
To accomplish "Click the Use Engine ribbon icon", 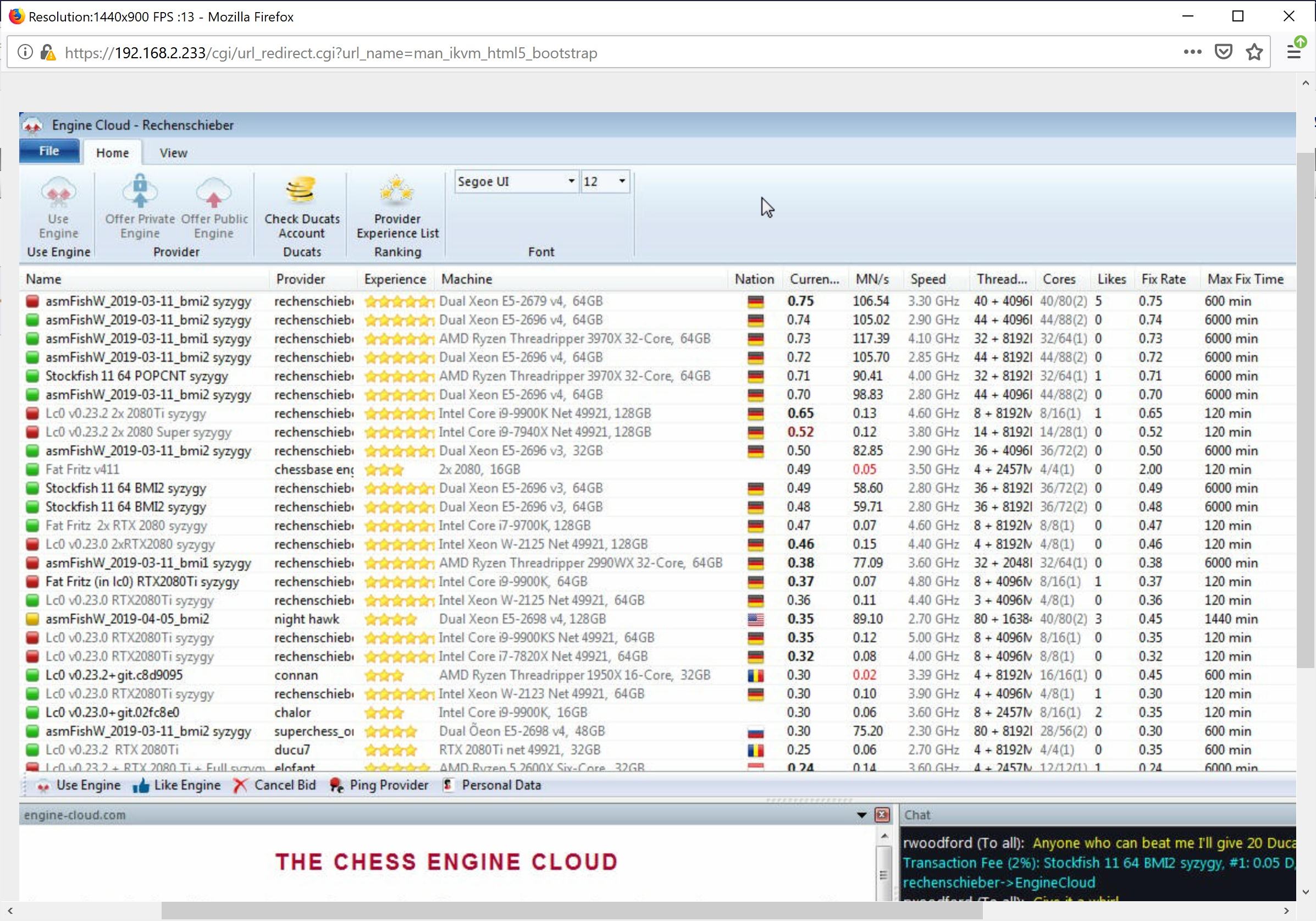I will pyautogui.click(x=58, y=192).
